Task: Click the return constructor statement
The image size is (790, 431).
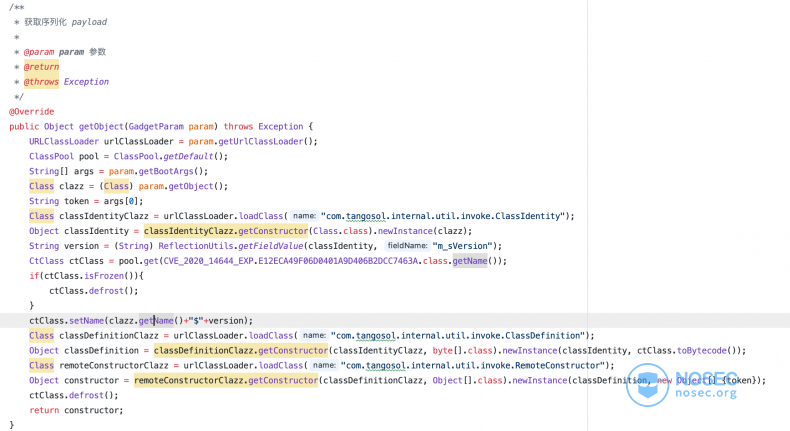Action: (76, 410)
